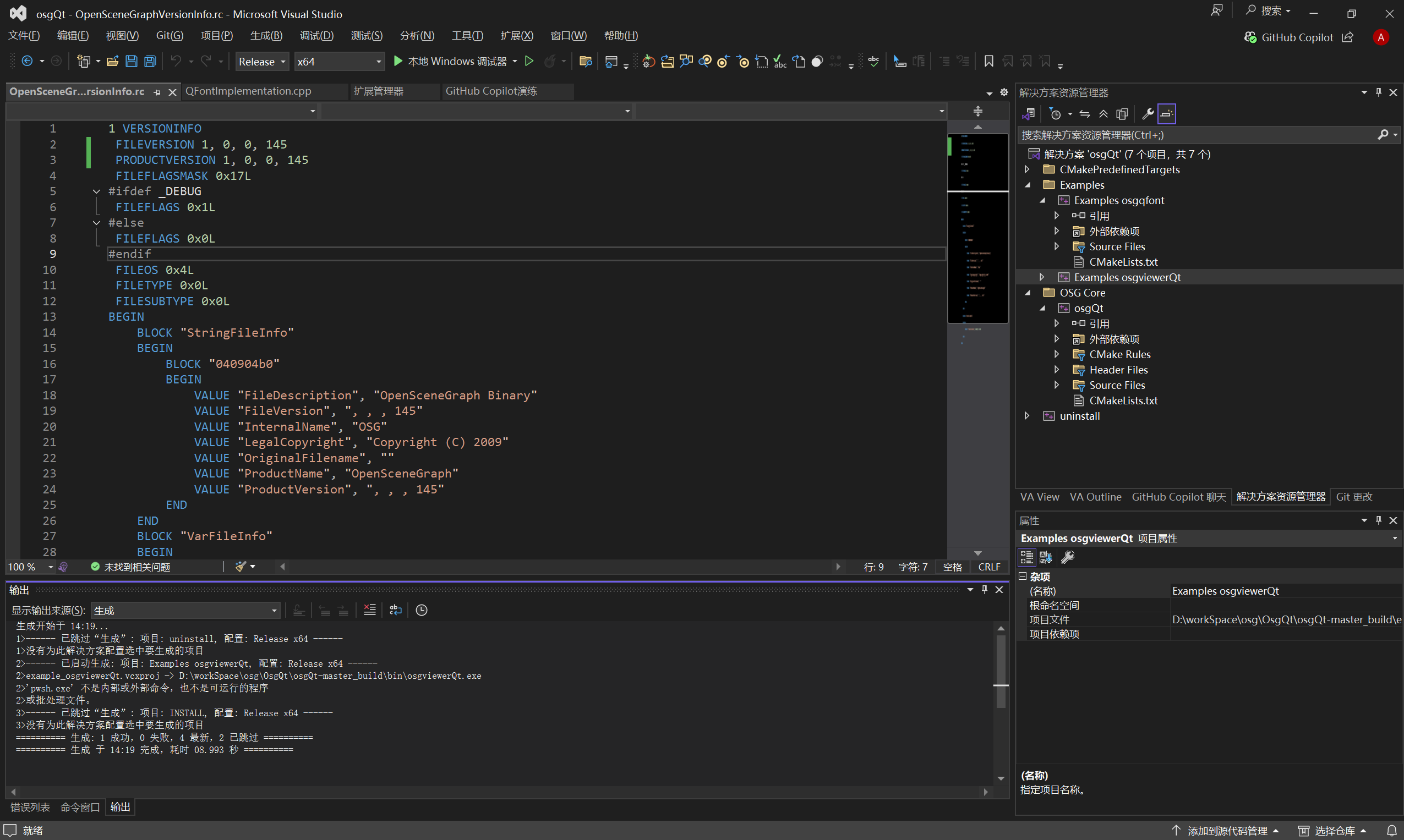Click the Navigate Backward arrow icon
Screen dimensions: 1404x840
pos(26,61)
